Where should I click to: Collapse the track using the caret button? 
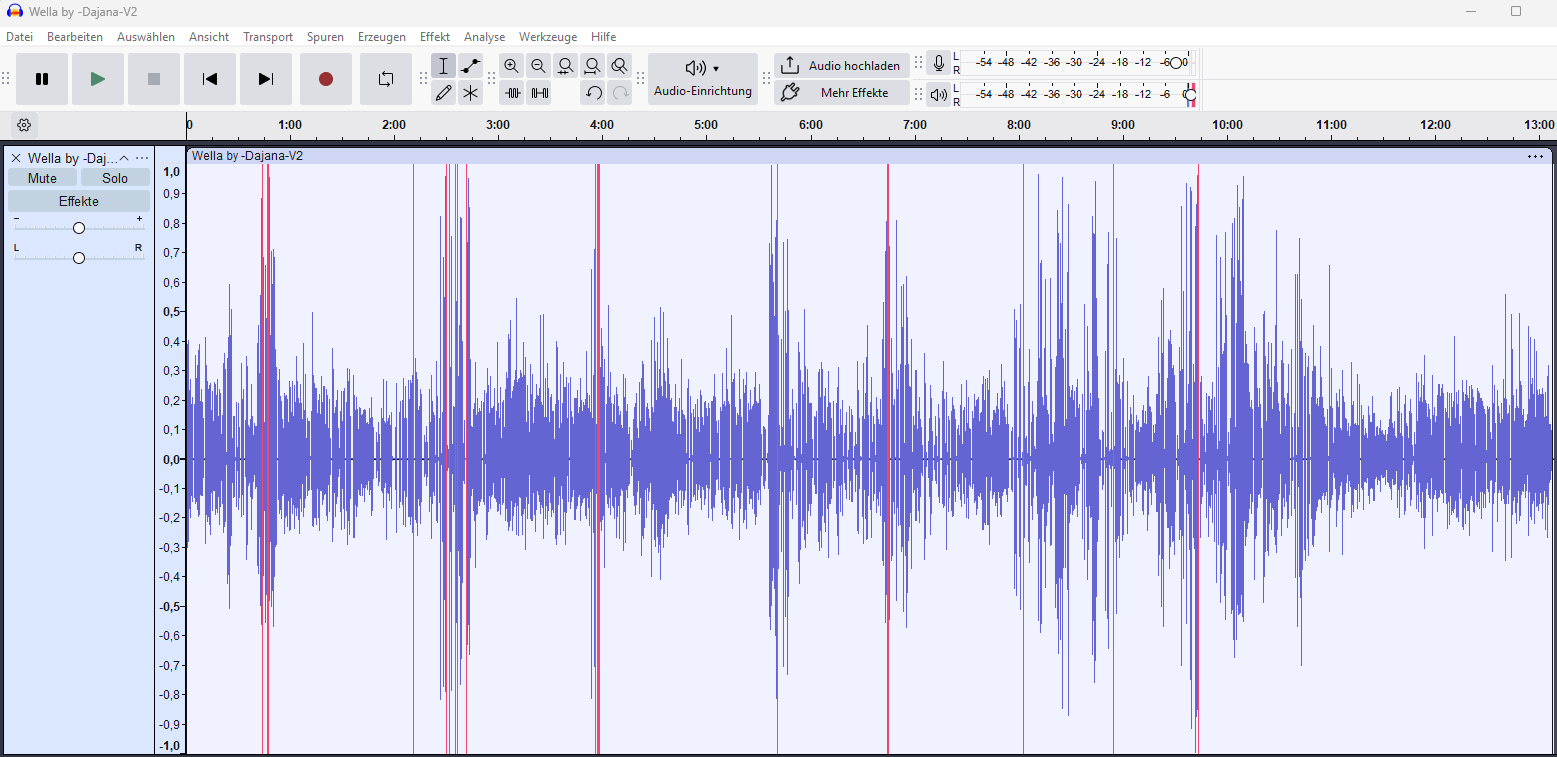pyautogui.click(x=124, y=158)
